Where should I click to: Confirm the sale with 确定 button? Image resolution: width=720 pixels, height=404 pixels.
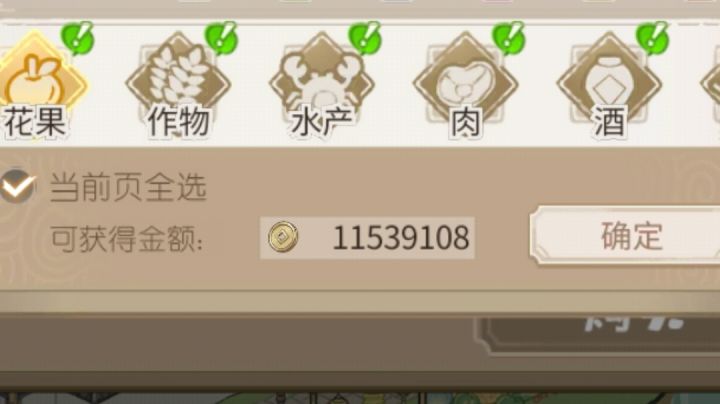point(625,236)
